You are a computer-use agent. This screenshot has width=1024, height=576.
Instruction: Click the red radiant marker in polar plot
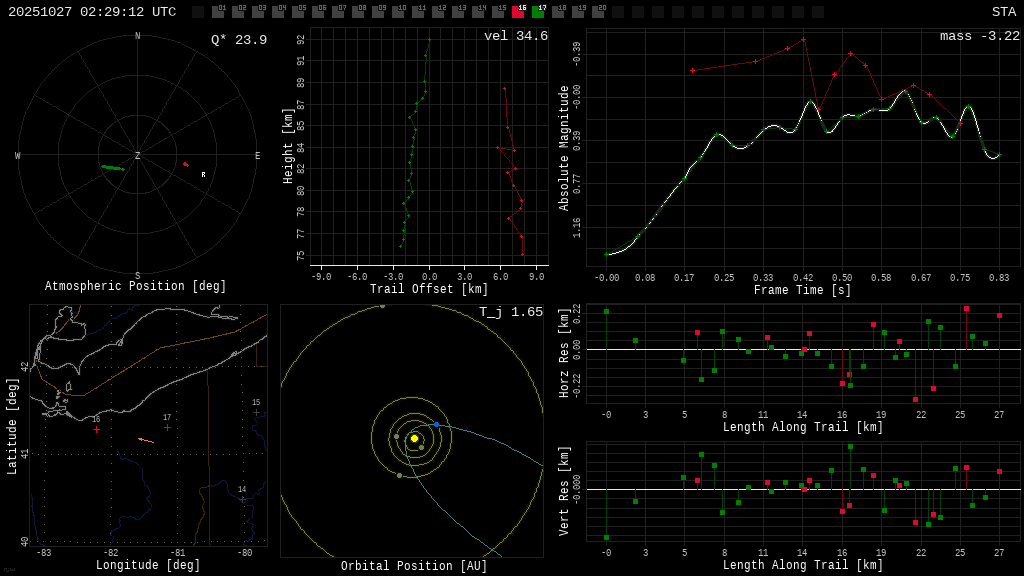185,164
